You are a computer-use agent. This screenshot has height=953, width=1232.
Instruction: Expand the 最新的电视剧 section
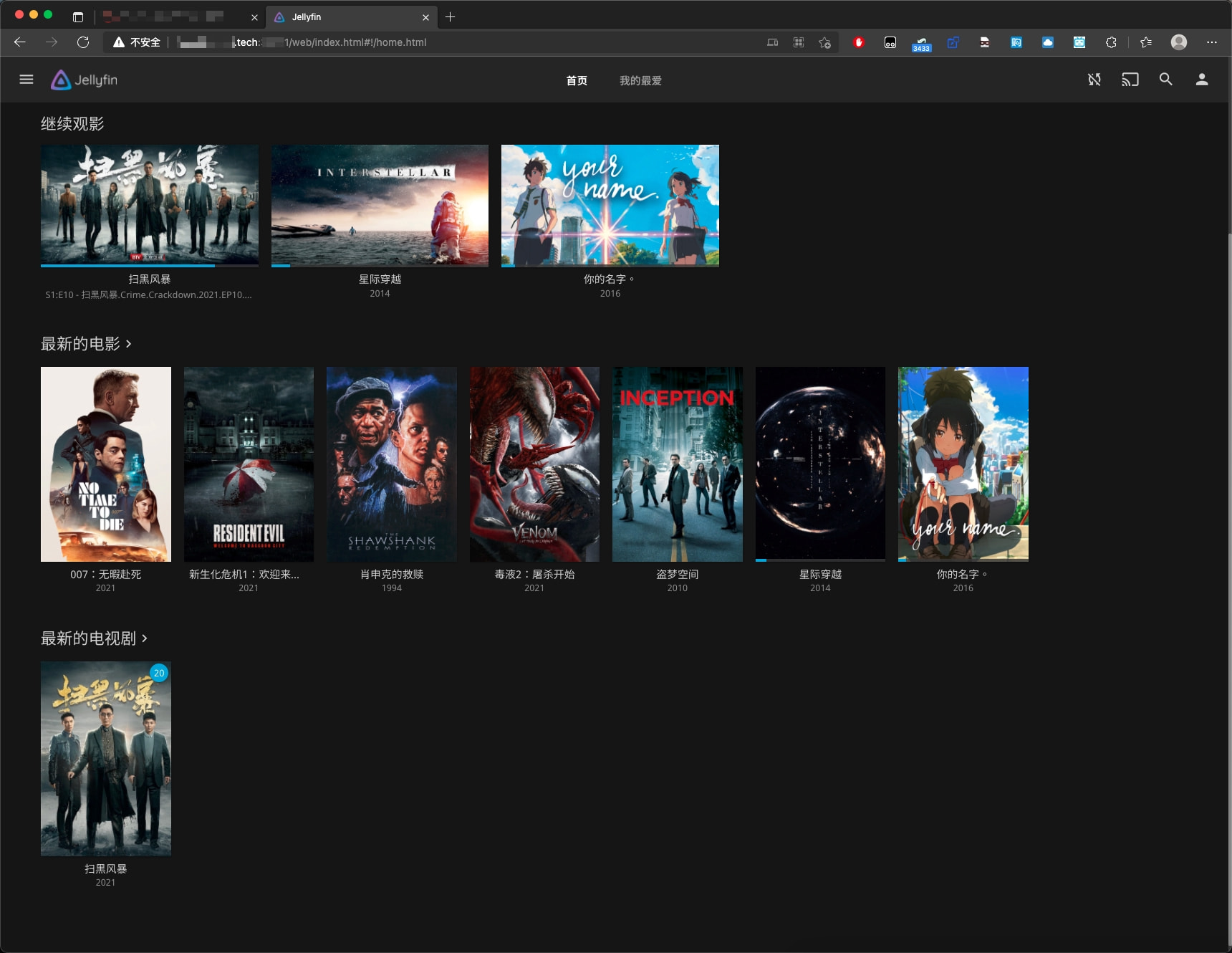click(x=94, y=638)
